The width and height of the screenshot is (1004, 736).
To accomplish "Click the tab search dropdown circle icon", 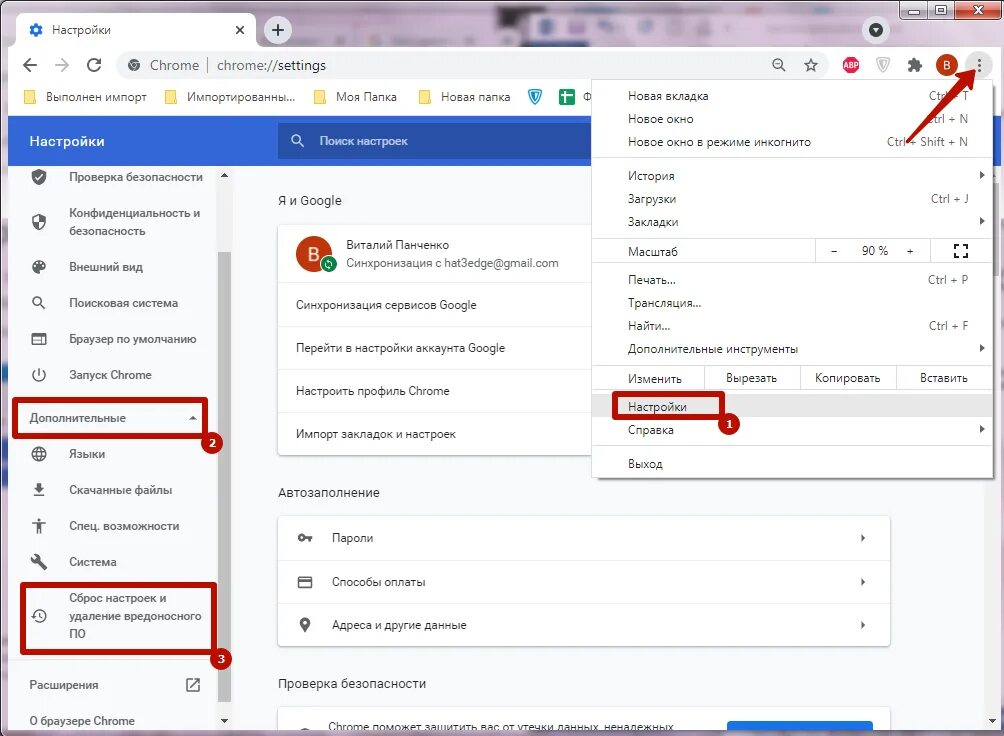I will point(876,29).
